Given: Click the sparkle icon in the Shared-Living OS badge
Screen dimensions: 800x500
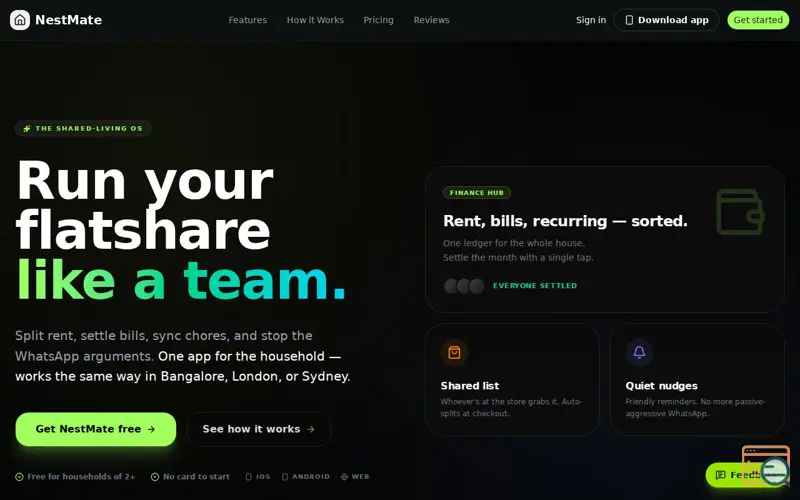Looking at the screenshot, I should 27,129.
